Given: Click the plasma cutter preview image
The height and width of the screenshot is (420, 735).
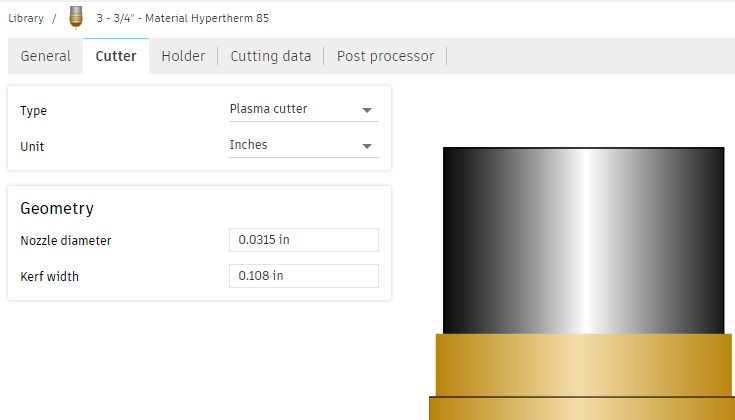Looking at the screenshot, I should point(583,283).
